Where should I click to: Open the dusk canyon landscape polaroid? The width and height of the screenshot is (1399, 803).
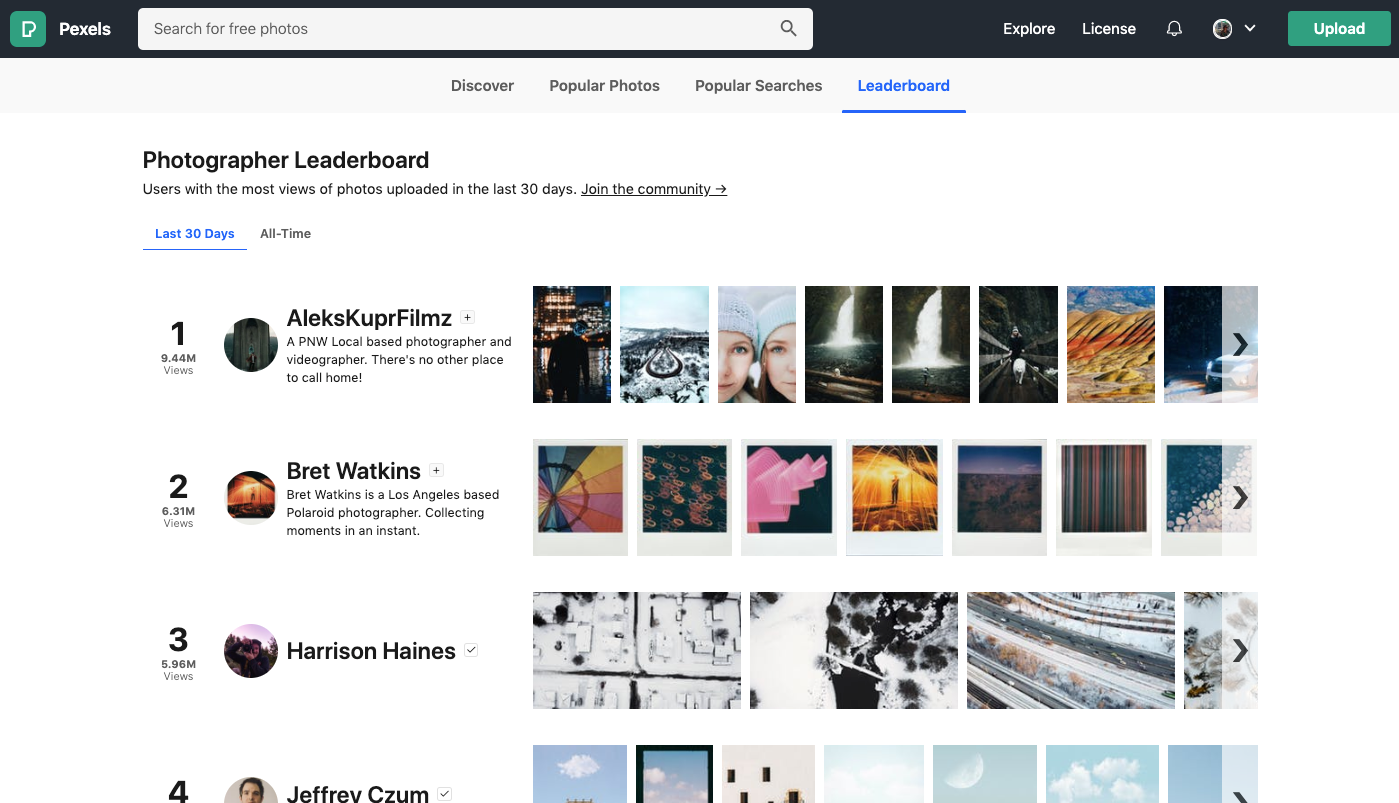(x=999, y=497)
